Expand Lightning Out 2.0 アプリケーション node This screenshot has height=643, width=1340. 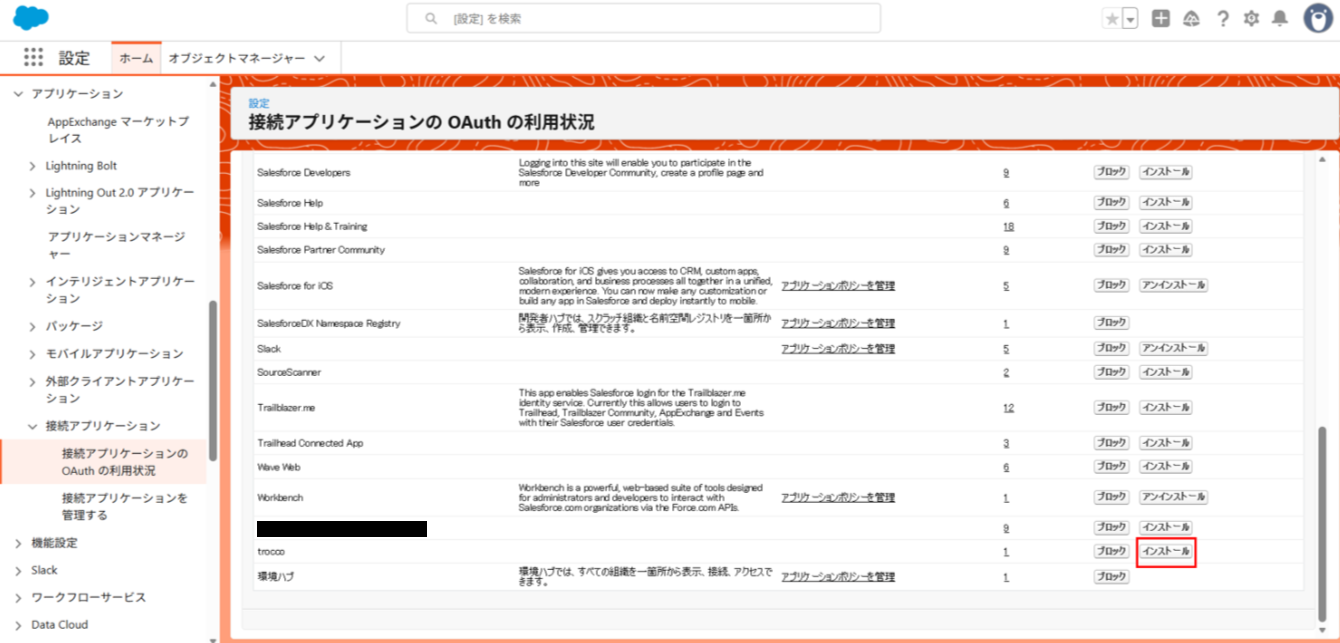[33, 193]
